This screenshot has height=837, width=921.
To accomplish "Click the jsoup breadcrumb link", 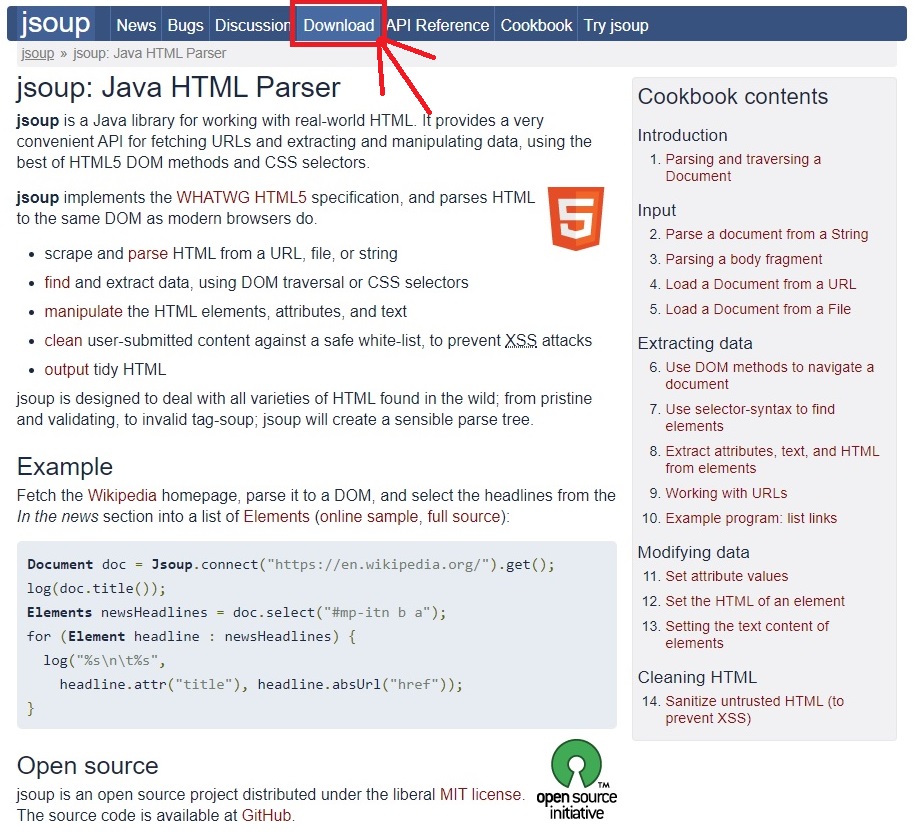I will 38,53.
